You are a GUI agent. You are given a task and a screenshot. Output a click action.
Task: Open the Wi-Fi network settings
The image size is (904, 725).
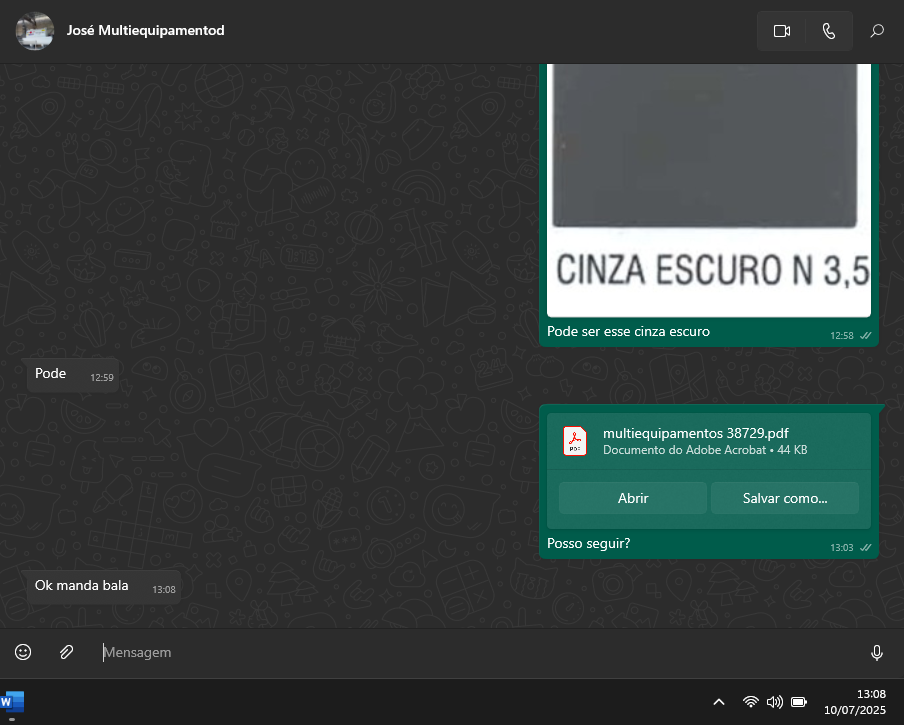[750, 702]
